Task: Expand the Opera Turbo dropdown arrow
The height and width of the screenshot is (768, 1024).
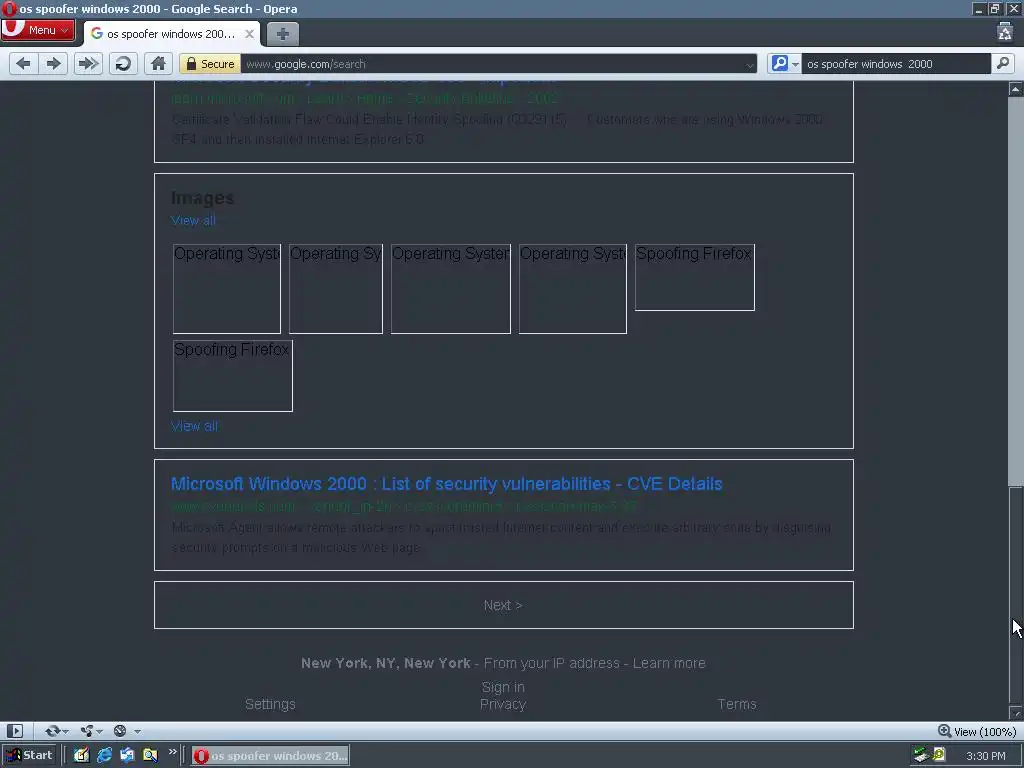Action: coord(137,731)
